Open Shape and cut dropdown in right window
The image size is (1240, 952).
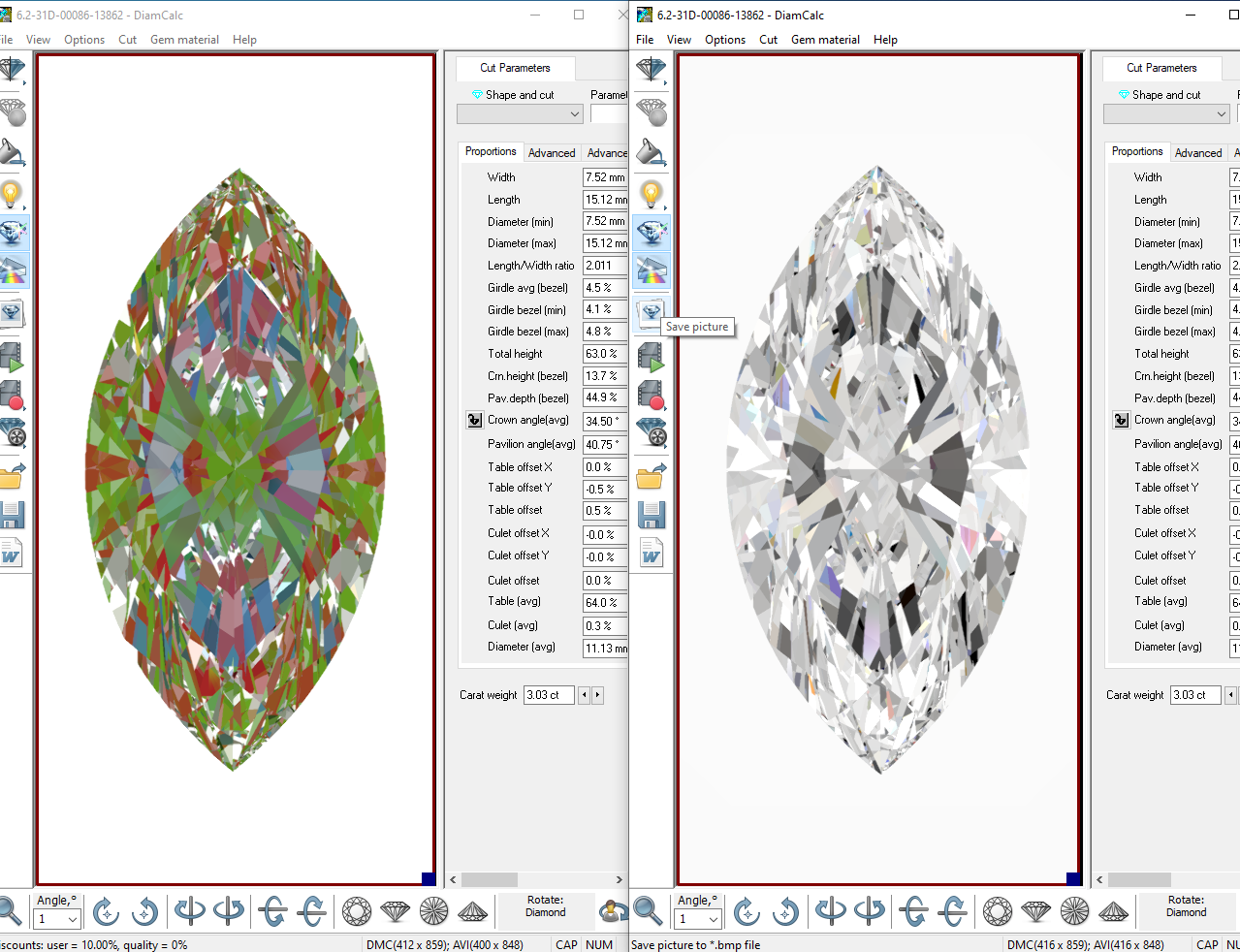[1167, 113]
